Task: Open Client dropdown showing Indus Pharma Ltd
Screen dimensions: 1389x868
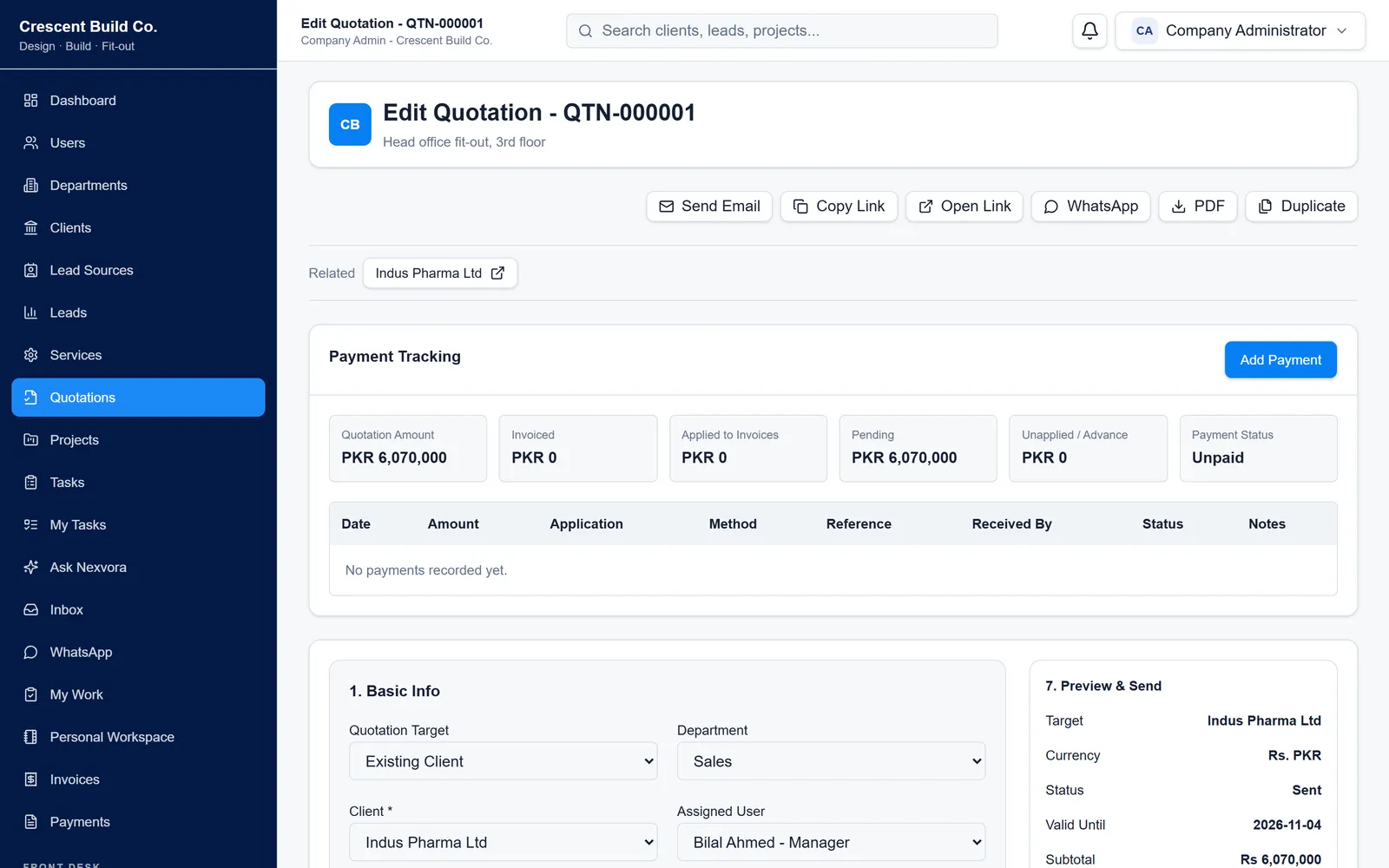Action: tap(504, 842)
